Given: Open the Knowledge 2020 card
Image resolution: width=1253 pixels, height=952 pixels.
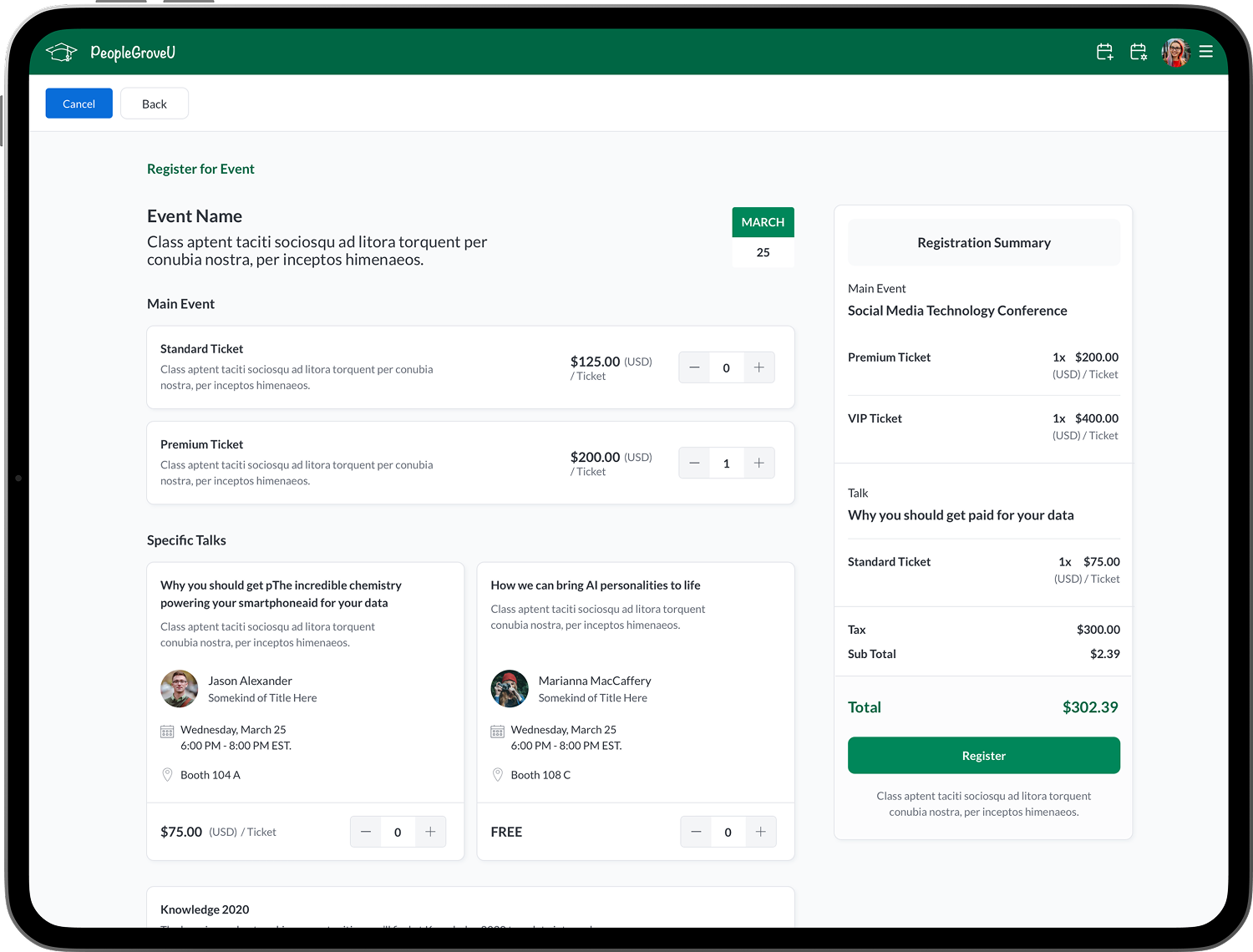Looking at the screenshot, I should pyautogui.click(x=470, y=909).
